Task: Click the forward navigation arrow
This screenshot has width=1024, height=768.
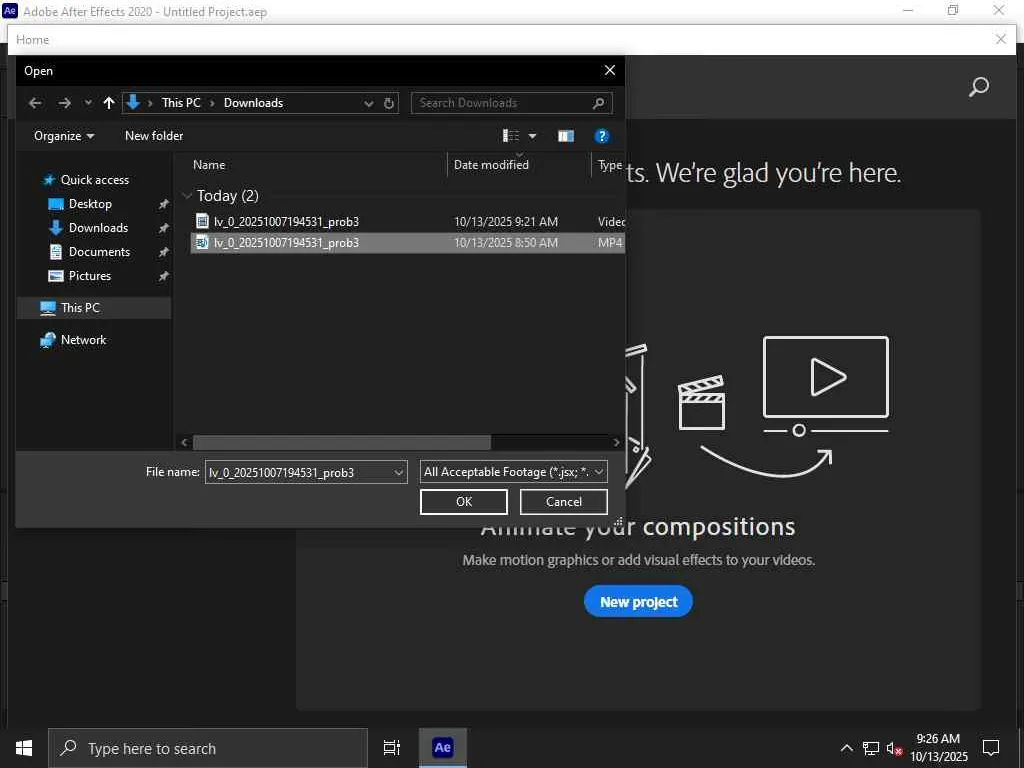Action: pos(64,103)
